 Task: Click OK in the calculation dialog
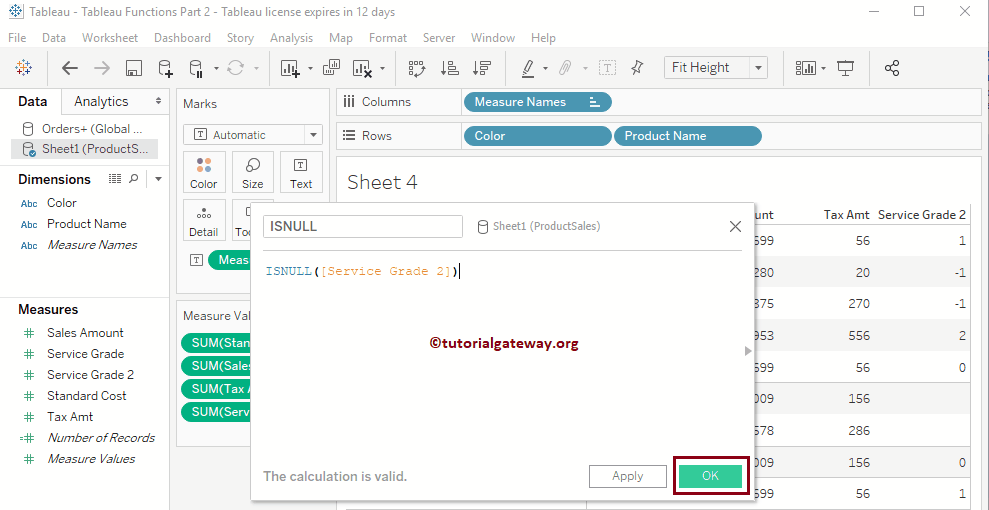pyautogui.click(x=710, y=476)
